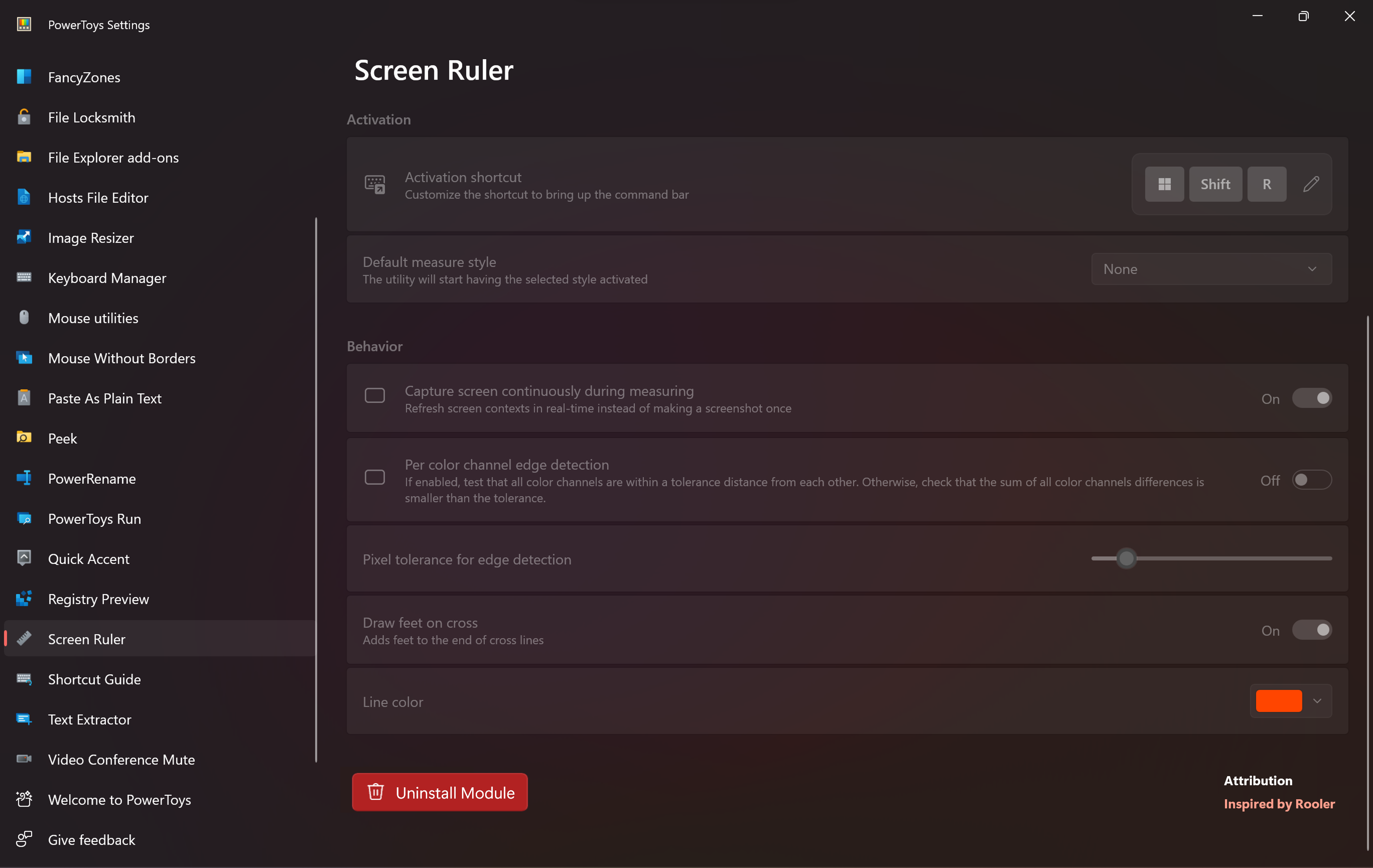Toggle off Capture screen continuously during measuring
This screenshot has height=868, width=1373.
click(1312, 398)
